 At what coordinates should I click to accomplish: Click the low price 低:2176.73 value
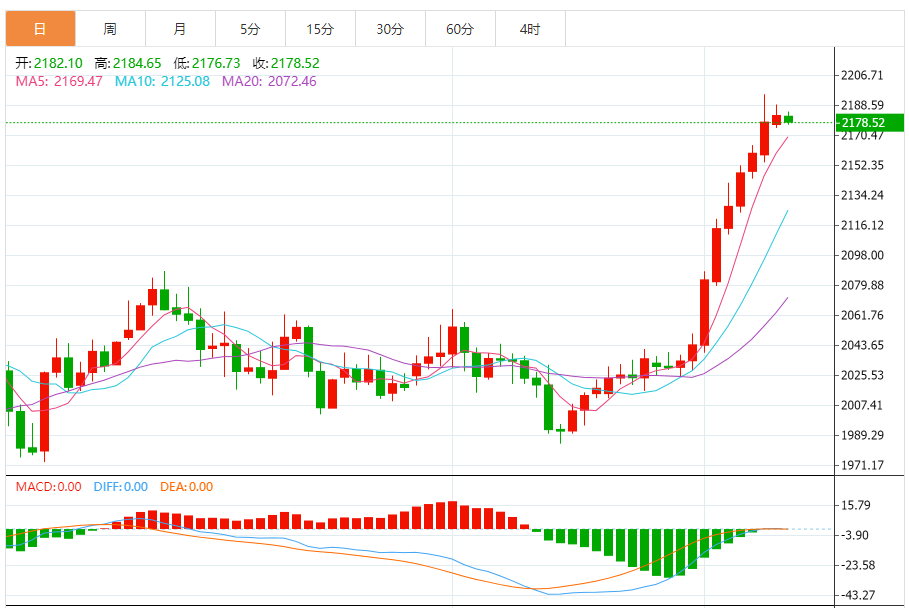[207, 63]
